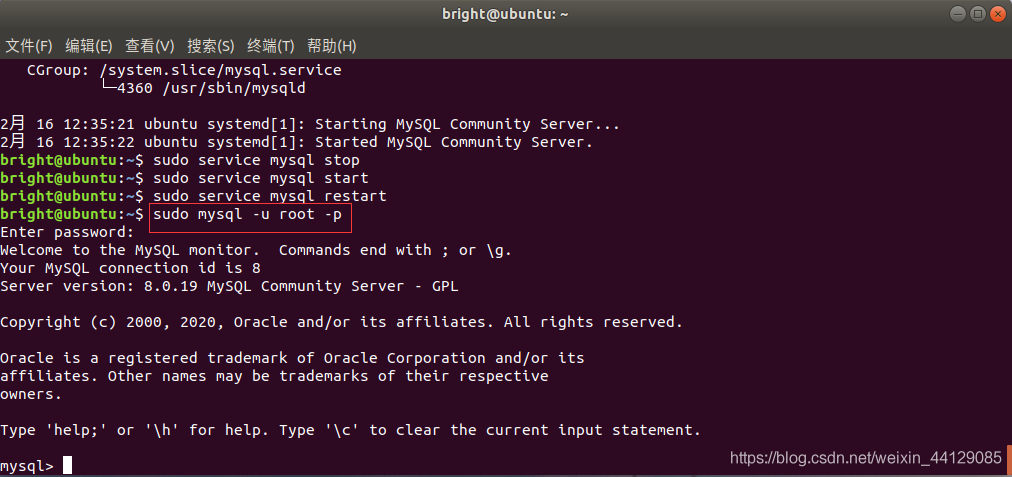Screen dimensions: 1012x477
Task: Maximize the terminal window
Action: tap(977, 14)
